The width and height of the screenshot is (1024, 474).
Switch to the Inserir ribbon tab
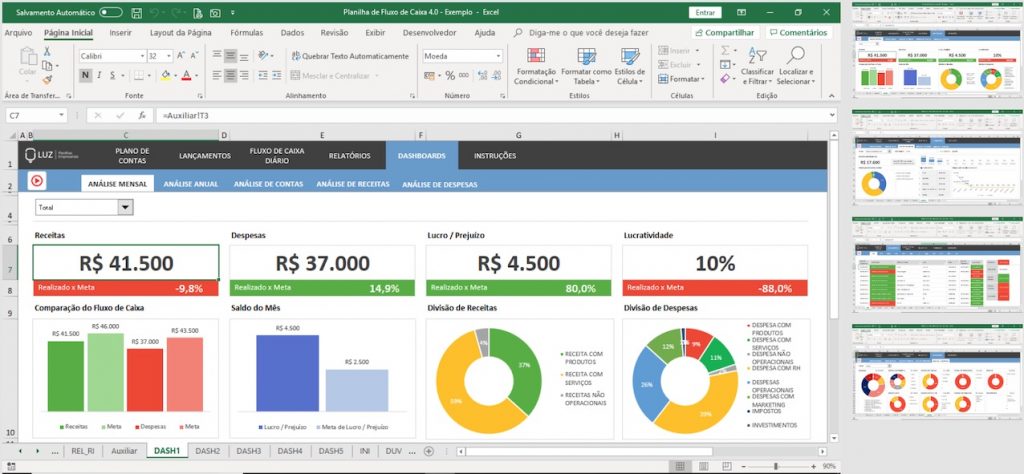pyautogui.click(x=120, y=33)
